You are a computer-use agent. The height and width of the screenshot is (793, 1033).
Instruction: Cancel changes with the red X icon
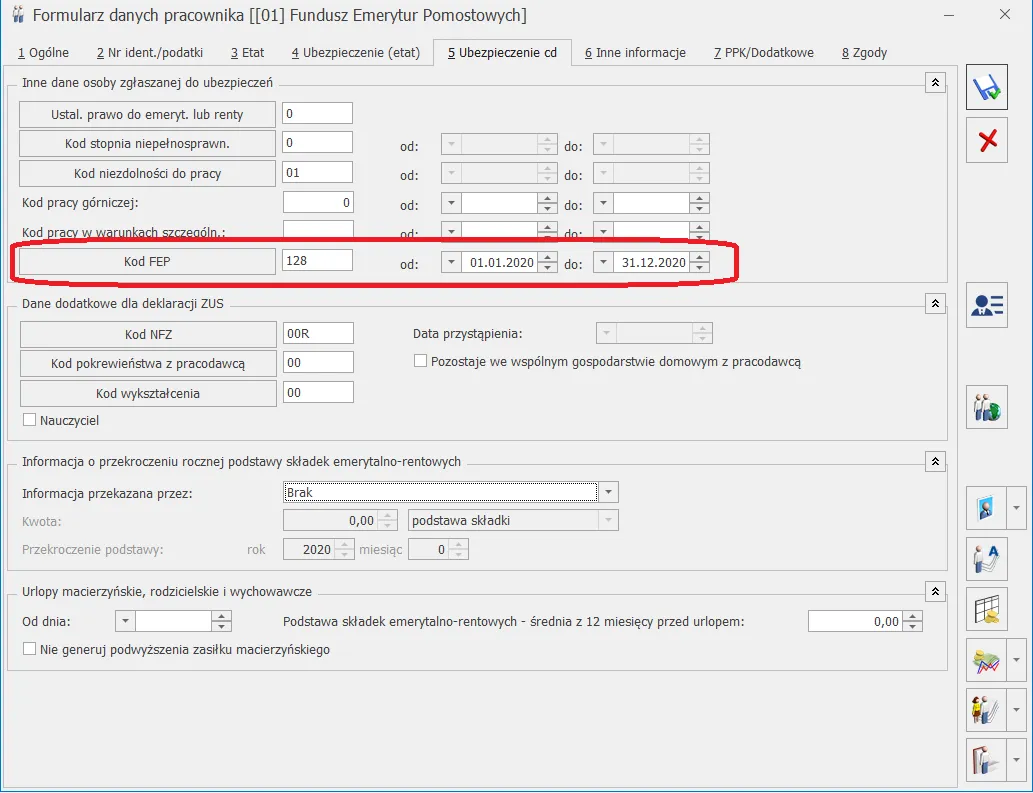987,140
